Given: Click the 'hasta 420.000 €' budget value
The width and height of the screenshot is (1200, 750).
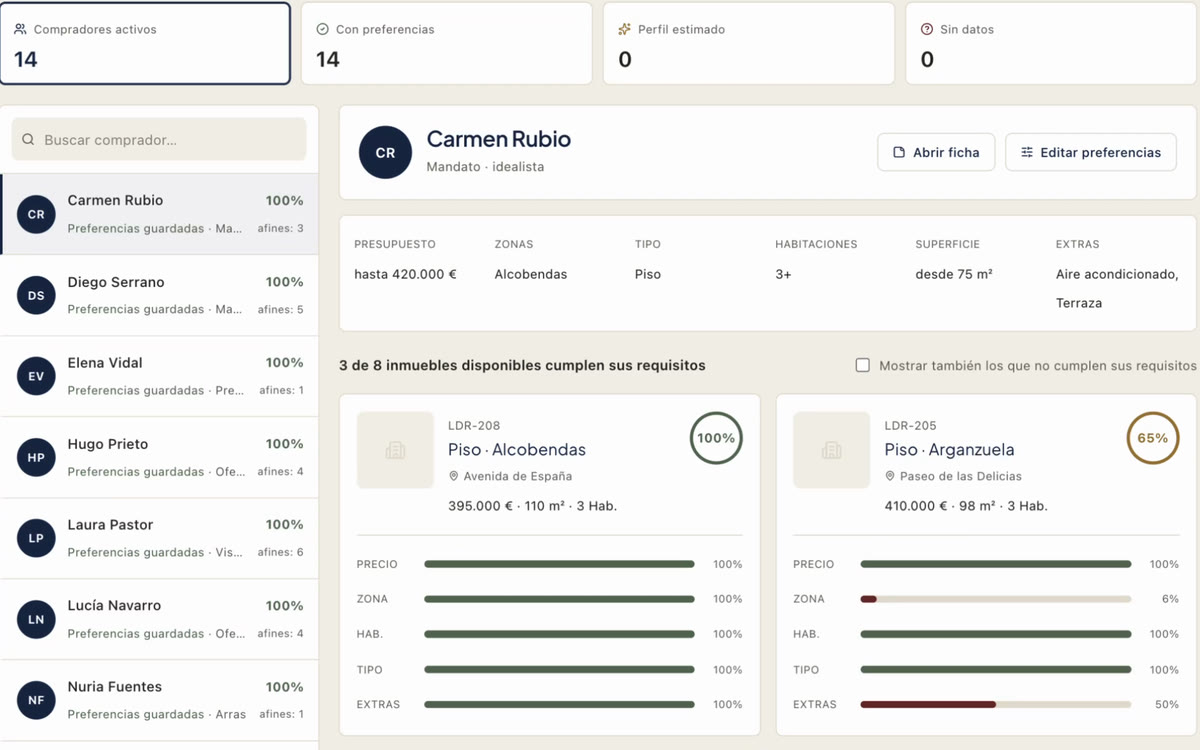Looking at the screenshot, I should tap(405, 274).
